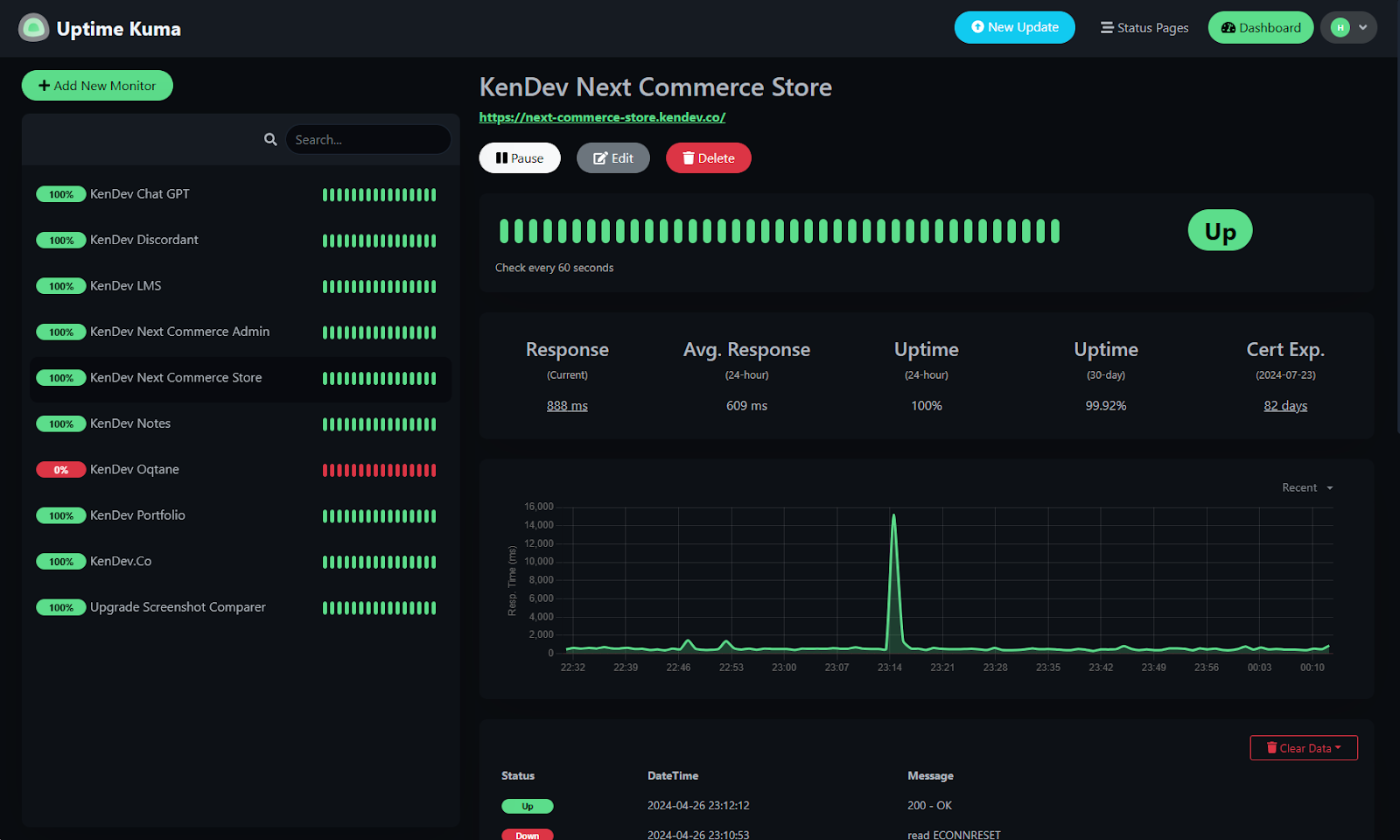The height and width of the screenshot is (840, 1400).
Task: Click the Down status badge in log table
Action: point(527,835)
